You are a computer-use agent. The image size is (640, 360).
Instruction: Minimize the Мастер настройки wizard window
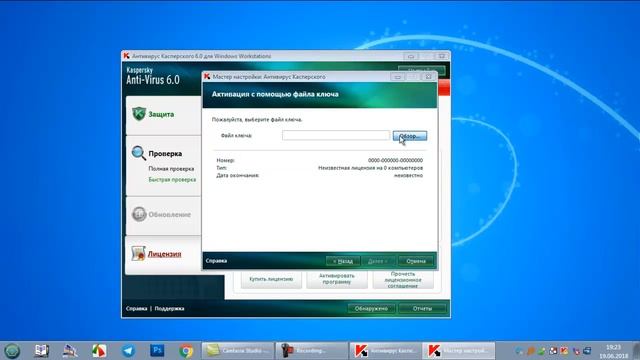[398, 77]
